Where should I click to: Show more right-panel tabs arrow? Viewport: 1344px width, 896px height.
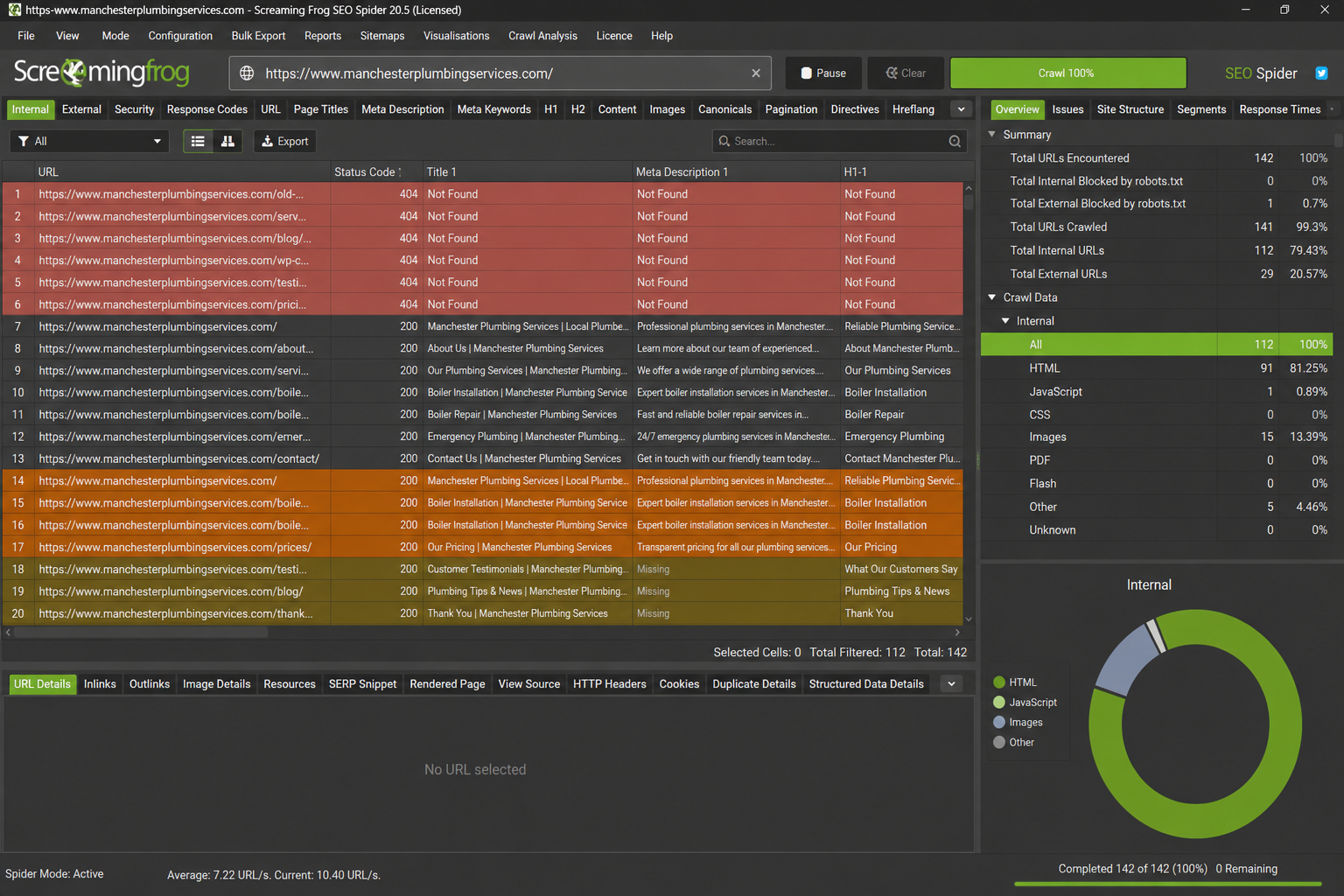(1332, 109)
